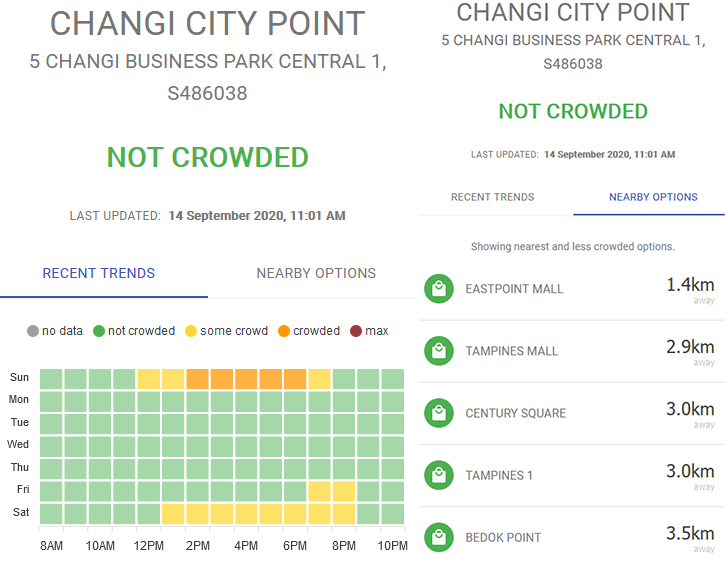Click the Thu row label in heatmap
This screenshot has width=725, height=564.
(20, 467)
